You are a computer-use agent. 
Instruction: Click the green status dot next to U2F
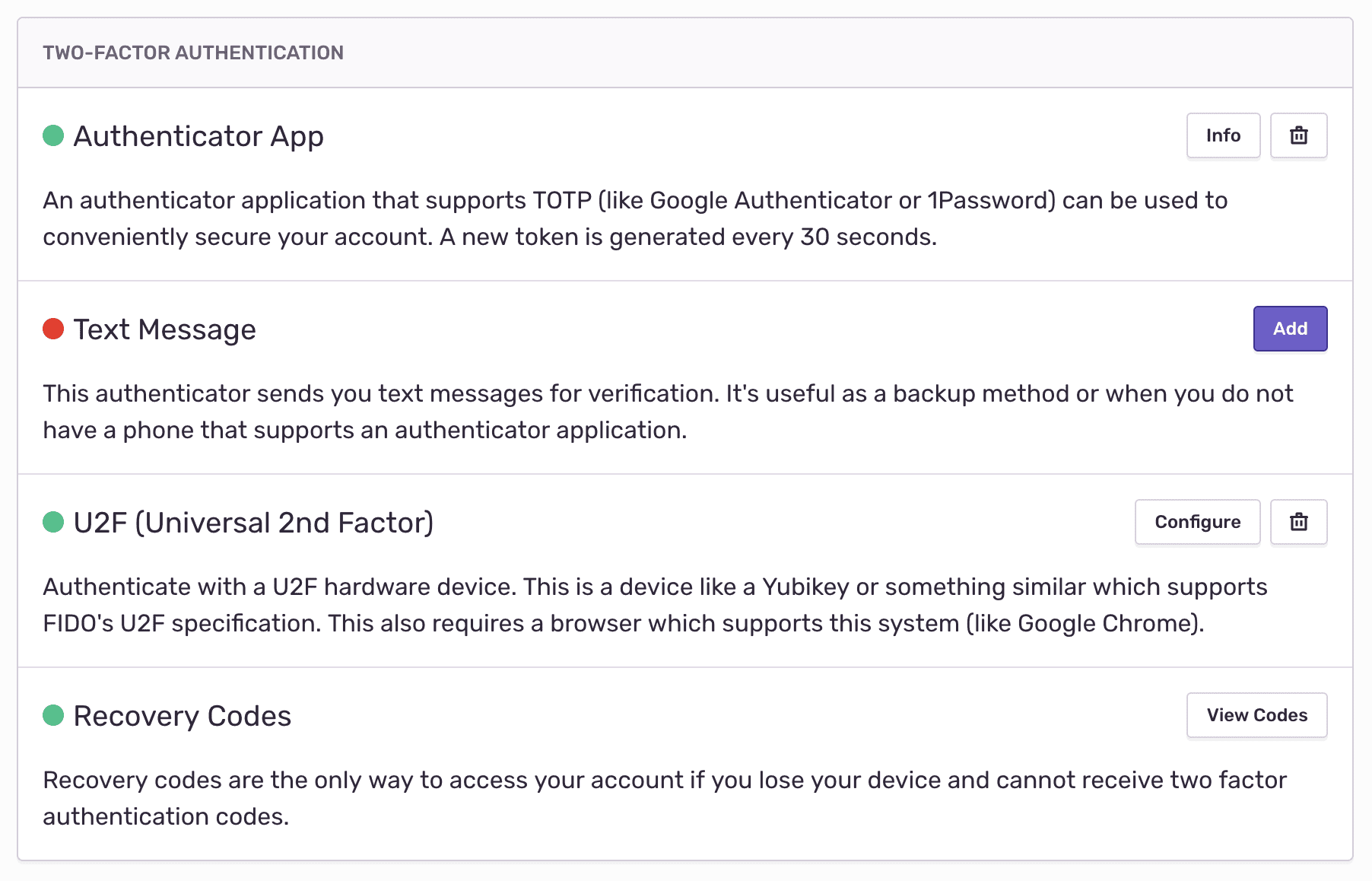[x=53, y=522]
